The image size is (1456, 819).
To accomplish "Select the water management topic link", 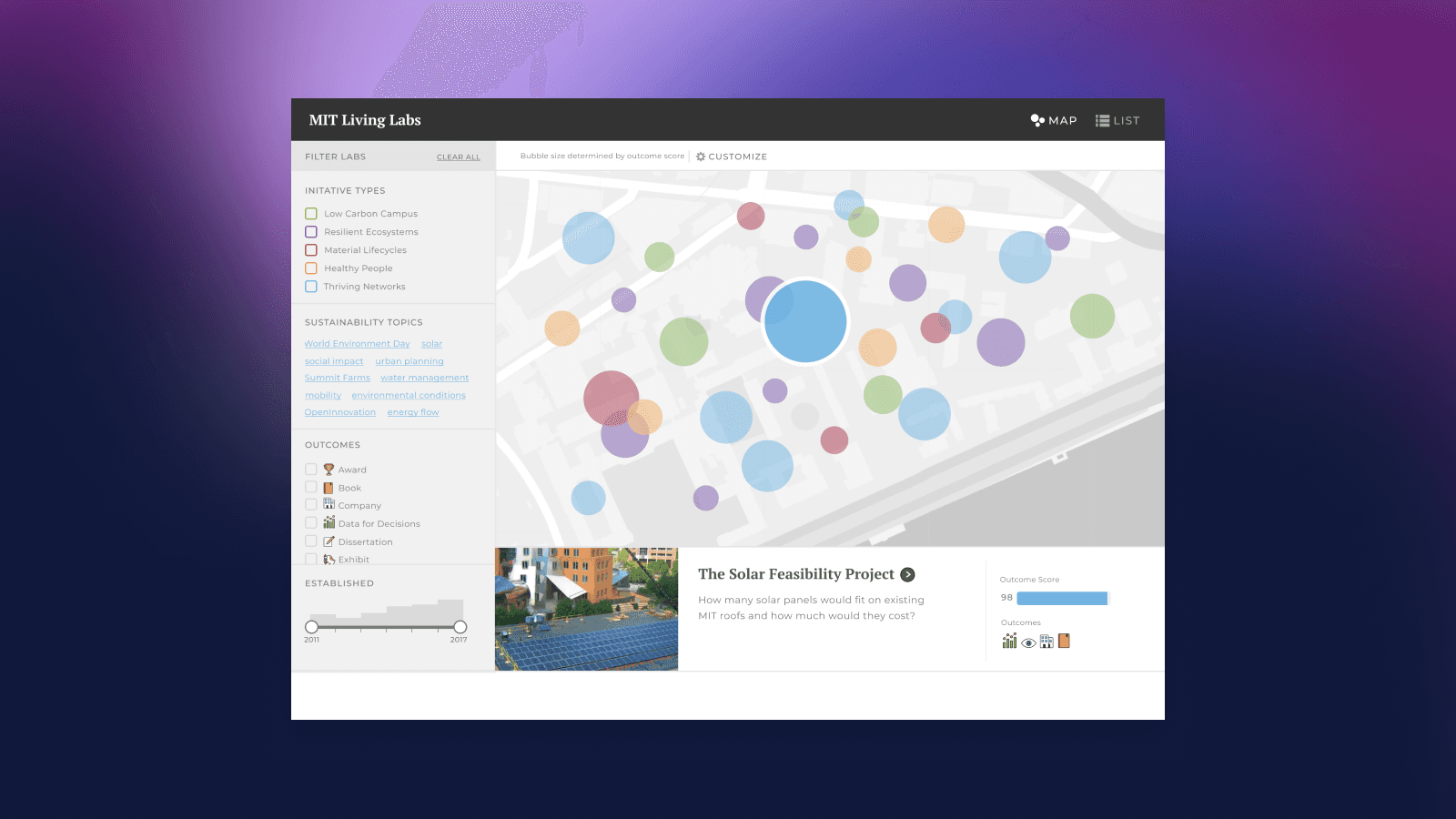I will pos(425,378).
